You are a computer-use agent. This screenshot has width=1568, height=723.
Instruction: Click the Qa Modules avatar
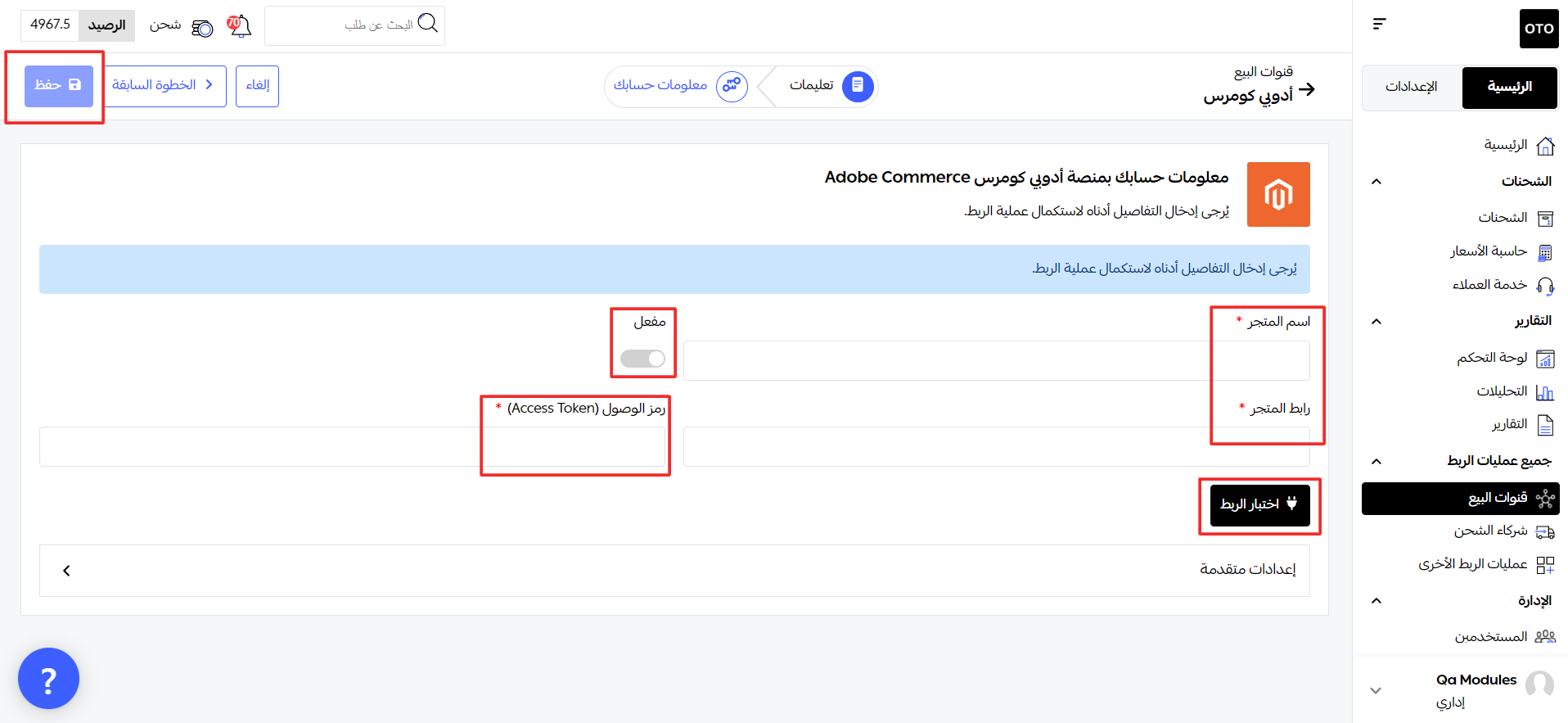pyautogui.click(x=1539, y=685)
